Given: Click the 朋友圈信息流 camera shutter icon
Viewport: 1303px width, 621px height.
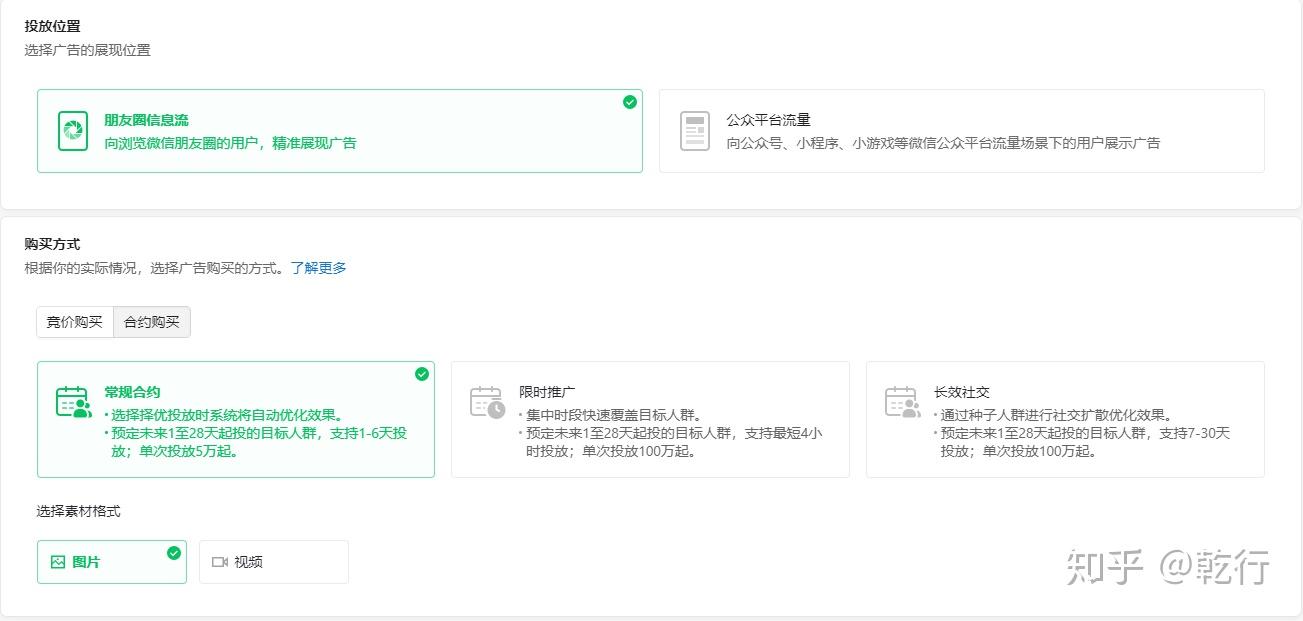Looking at the screenshot, I should [x=73, y=131].
